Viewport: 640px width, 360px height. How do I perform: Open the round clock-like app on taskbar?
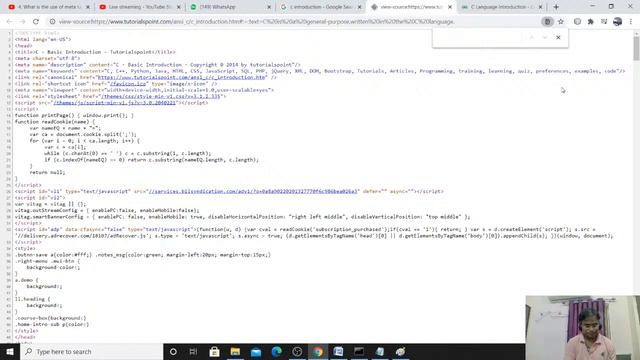pyautogui.click(x=297, y=351)
